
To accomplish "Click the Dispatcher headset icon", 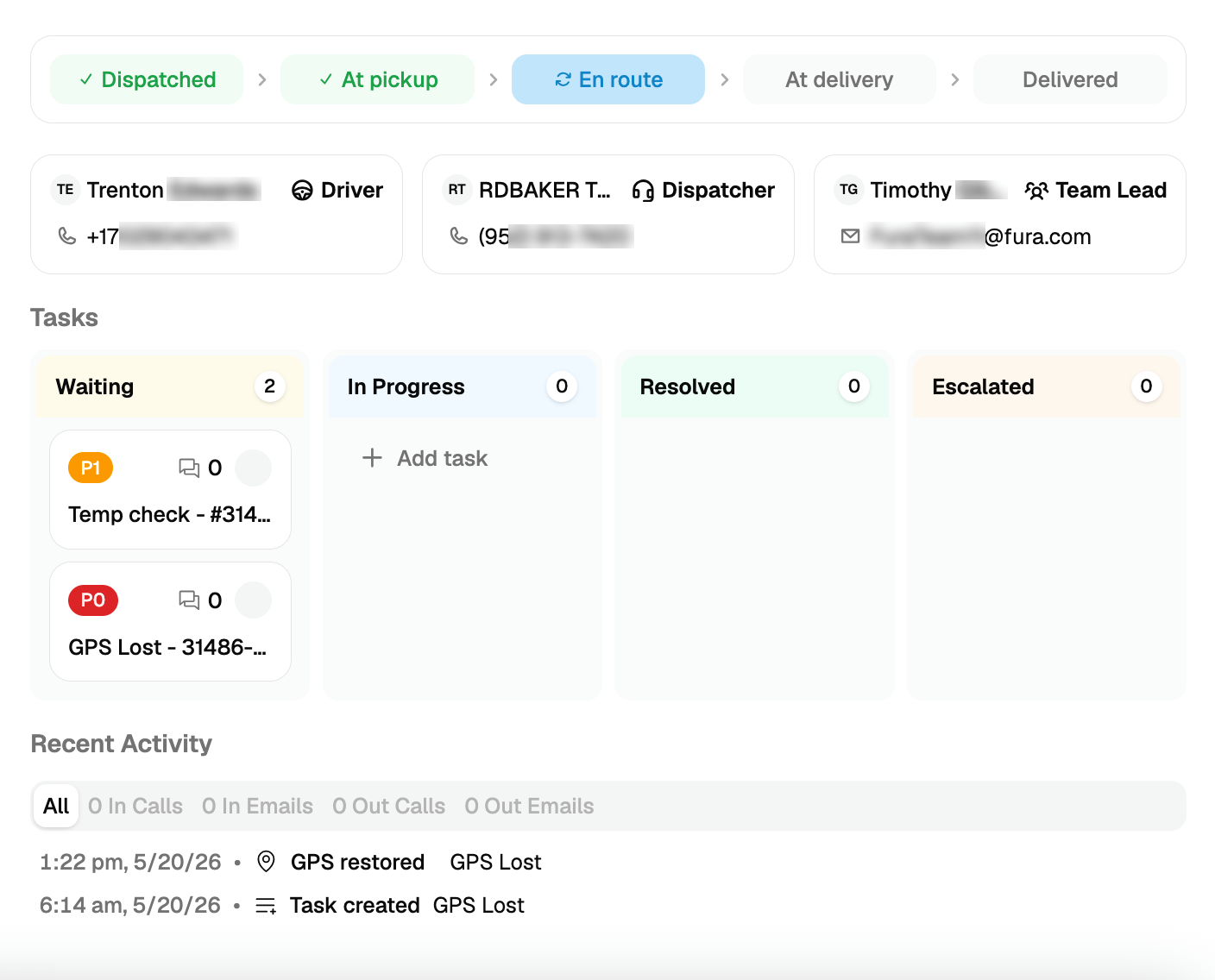I will 643,190.
